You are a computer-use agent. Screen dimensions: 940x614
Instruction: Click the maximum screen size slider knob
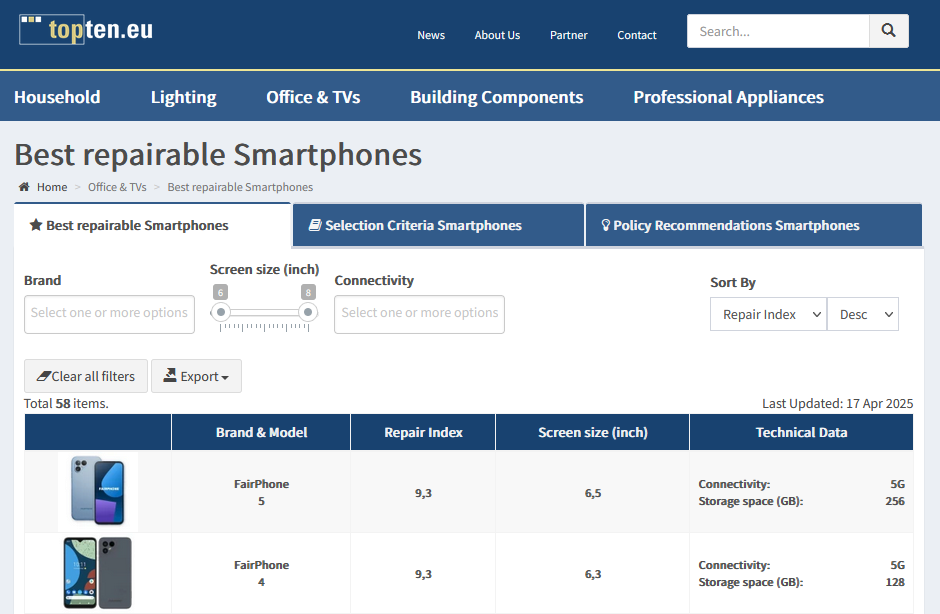coord(308,313)
